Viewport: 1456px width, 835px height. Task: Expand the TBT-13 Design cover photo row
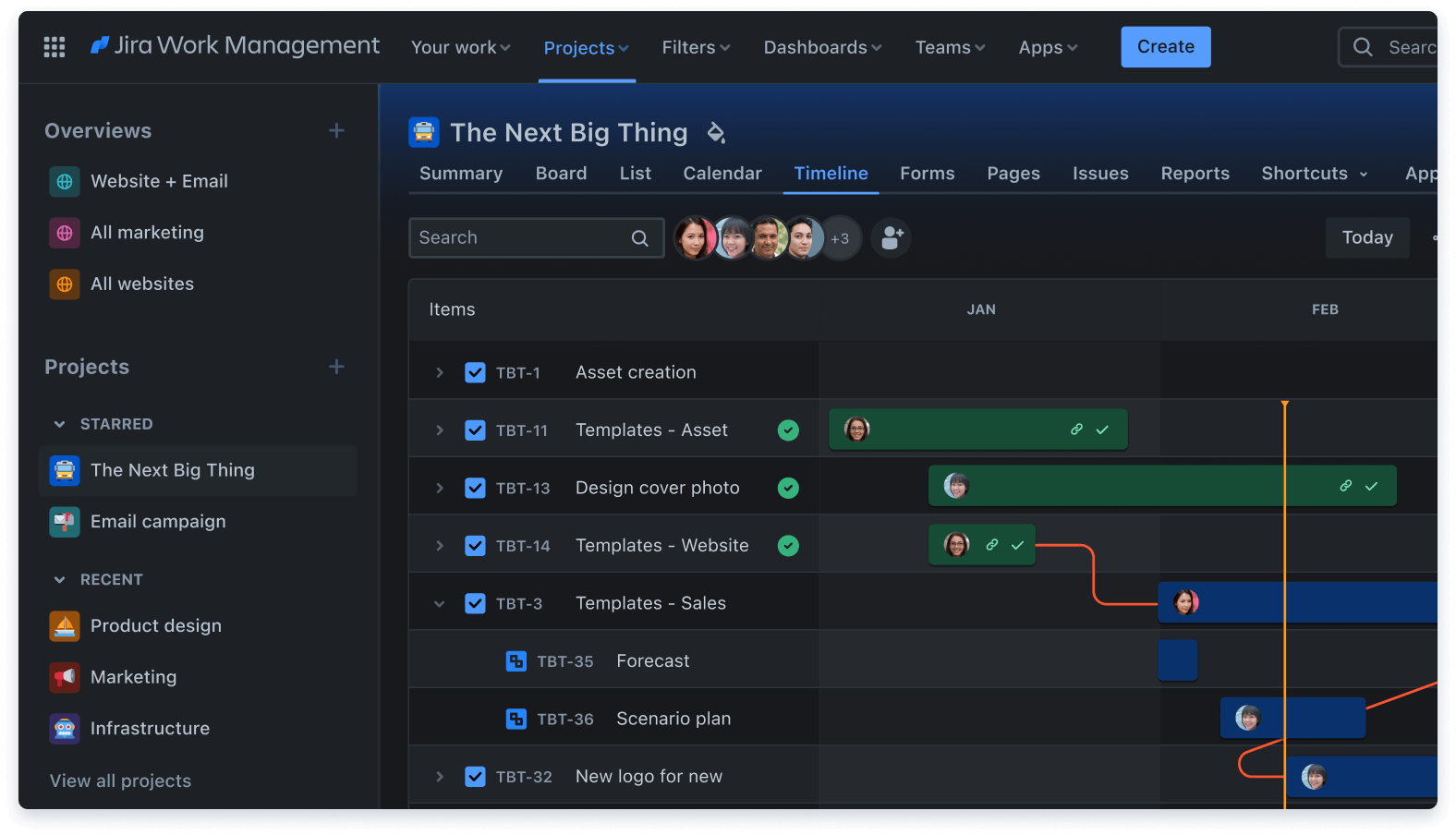tap(440, 488)
